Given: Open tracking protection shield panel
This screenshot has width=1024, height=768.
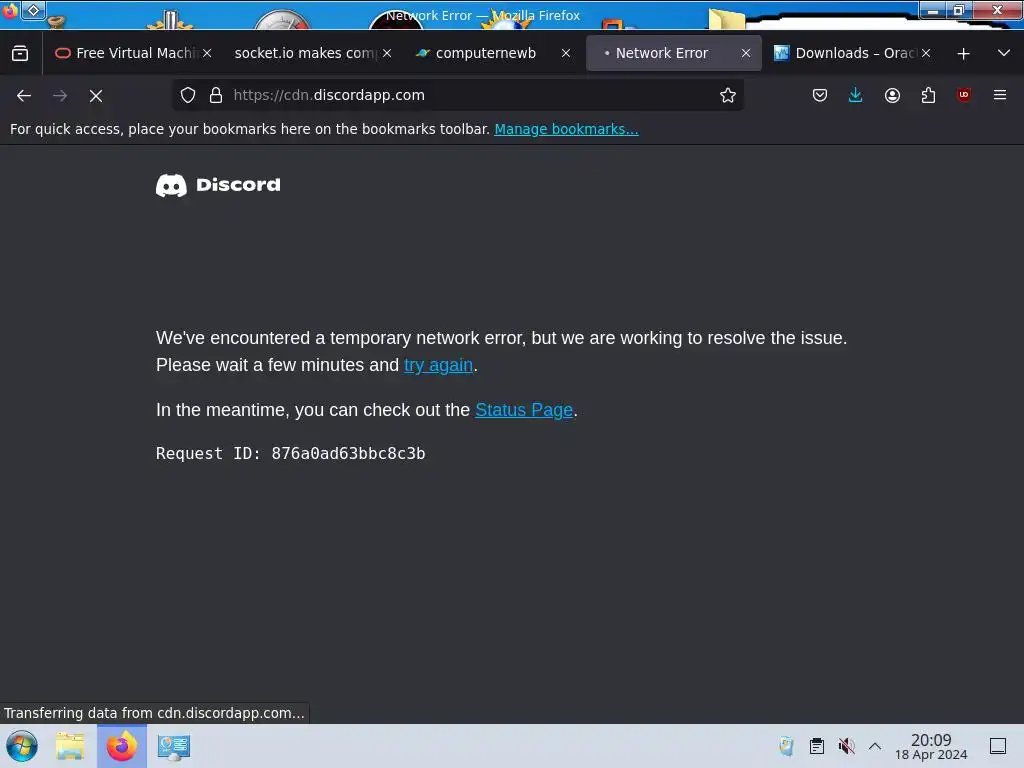Looking at the screenshot, I should tap(188, 95).
